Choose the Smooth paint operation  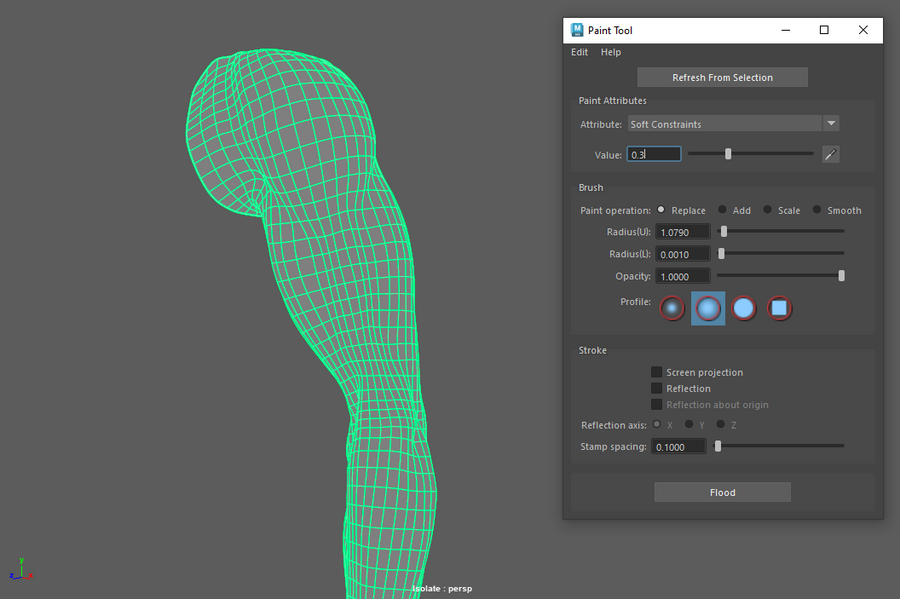[817, 210]
